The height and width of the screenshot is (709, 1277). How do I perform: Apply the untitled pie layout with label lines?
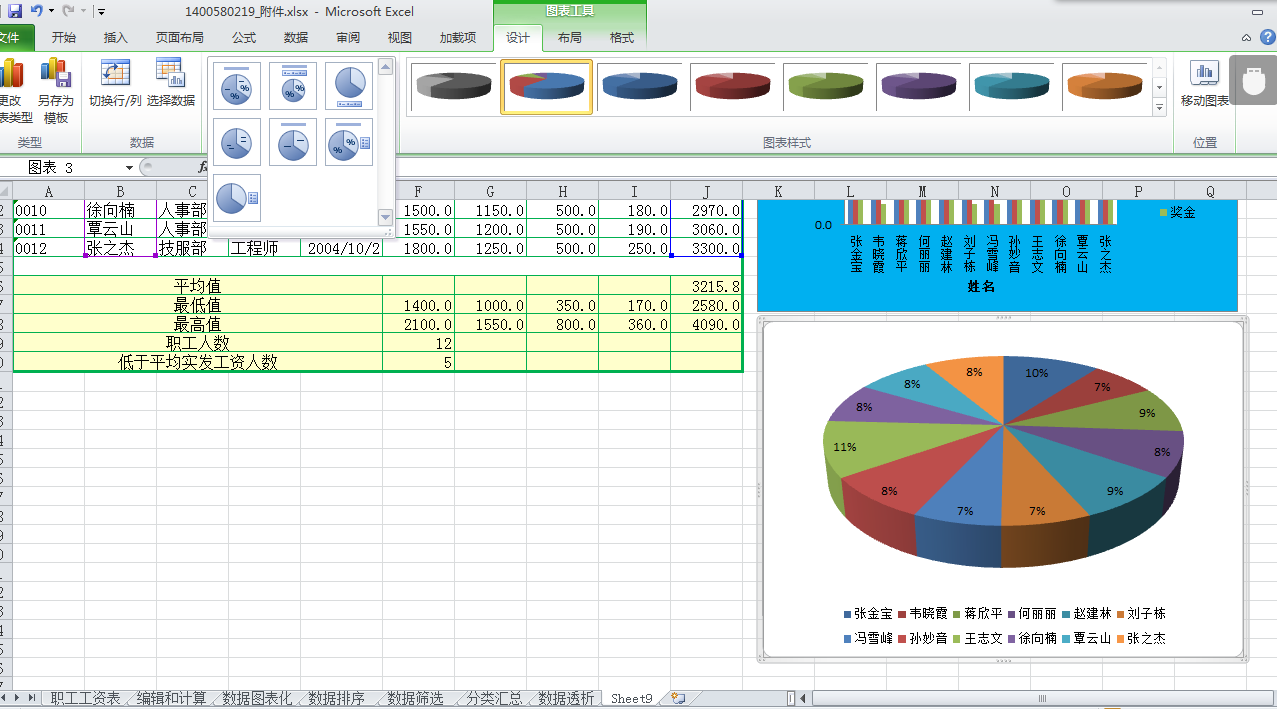237,142
